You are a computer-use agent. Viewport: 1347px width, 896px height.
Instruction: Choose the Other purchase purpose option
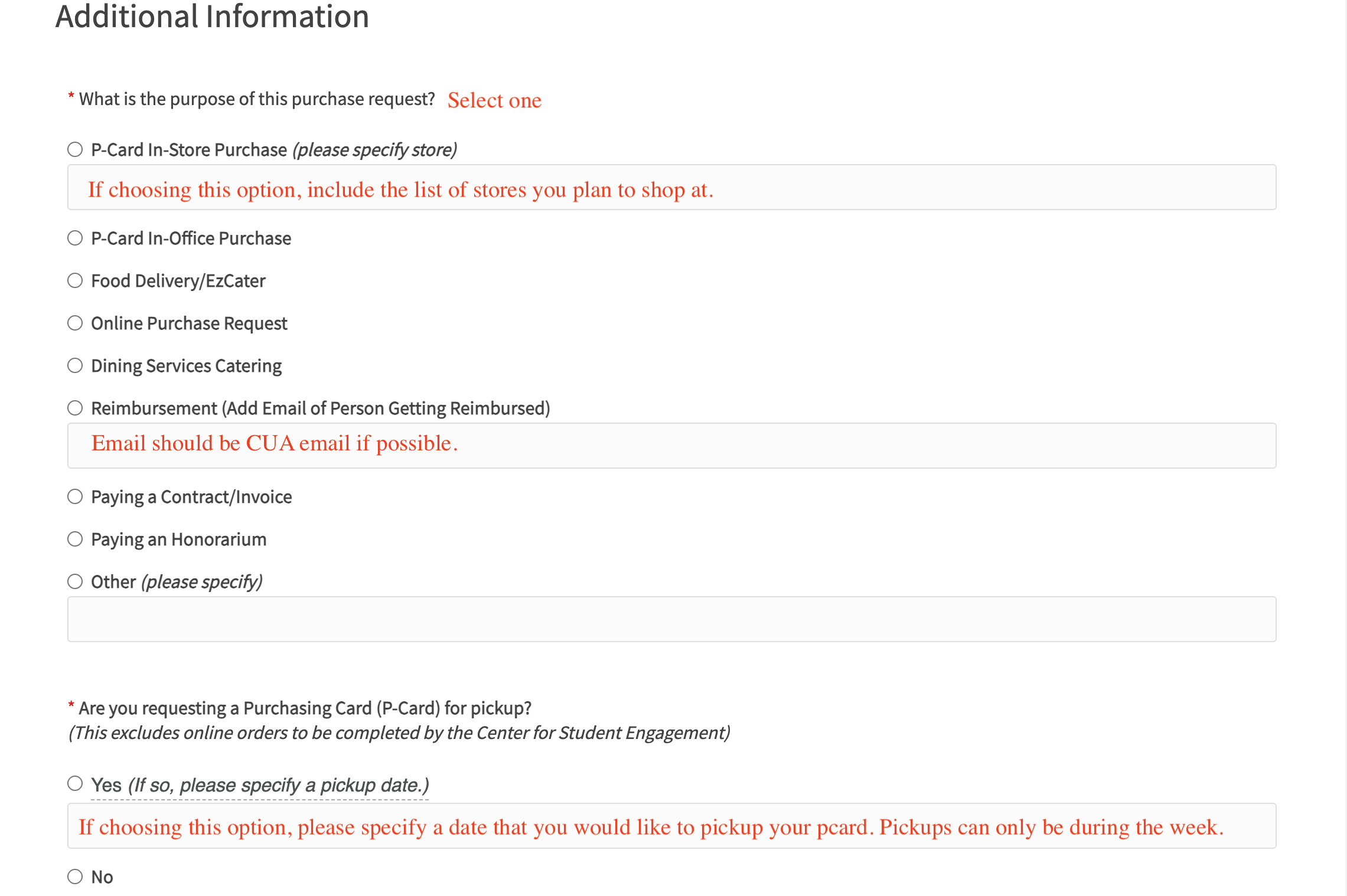tap(75, 581)
